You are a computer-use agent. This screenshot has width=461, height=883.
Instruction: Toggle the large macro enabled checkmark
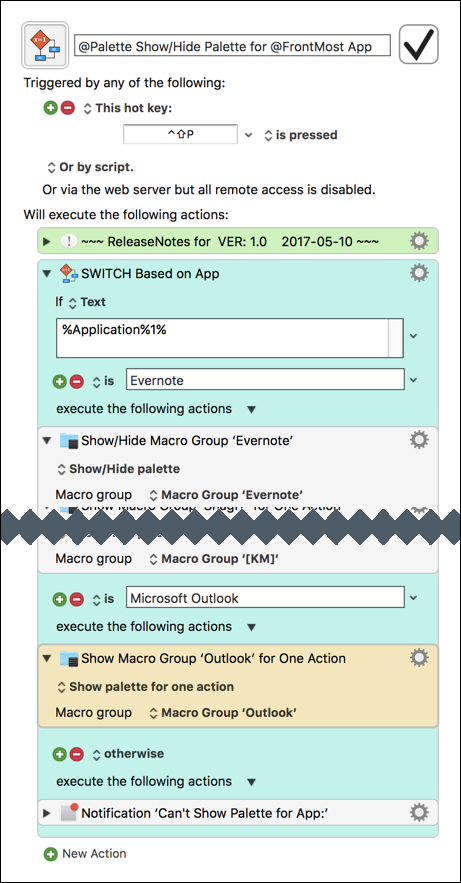[419, 44]
